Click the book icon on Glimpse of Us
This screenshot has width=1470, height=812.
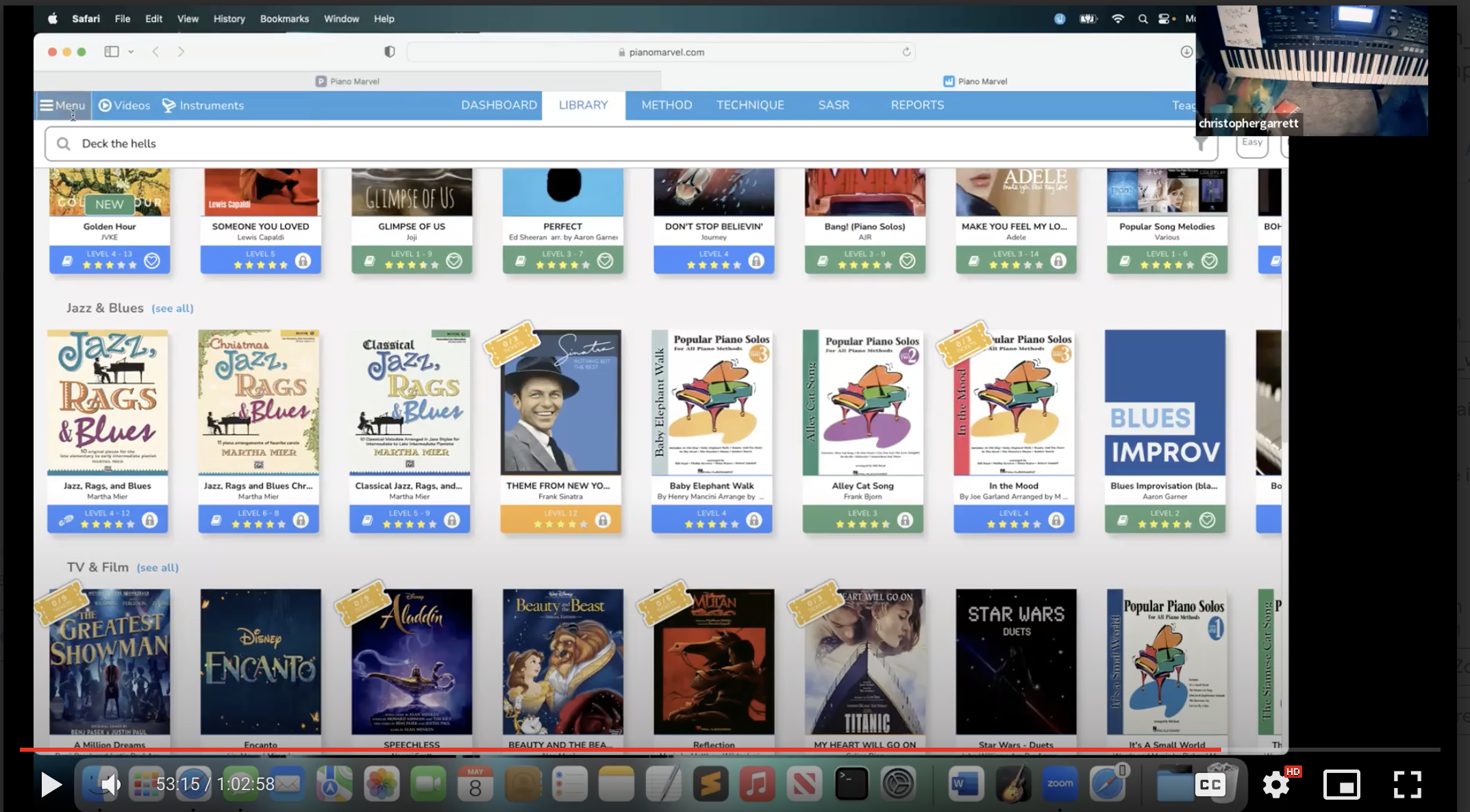pyautogui.click(x=369, y=261)
